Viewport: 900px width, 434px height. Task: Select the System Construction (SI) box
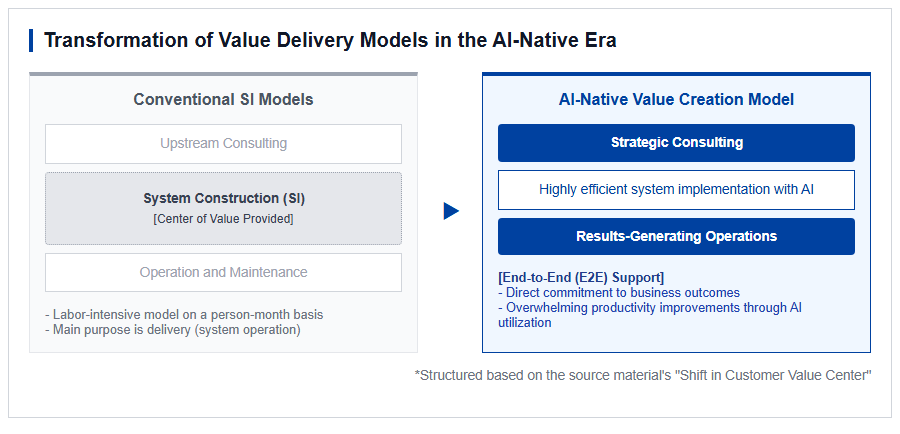tap(223, 208)
